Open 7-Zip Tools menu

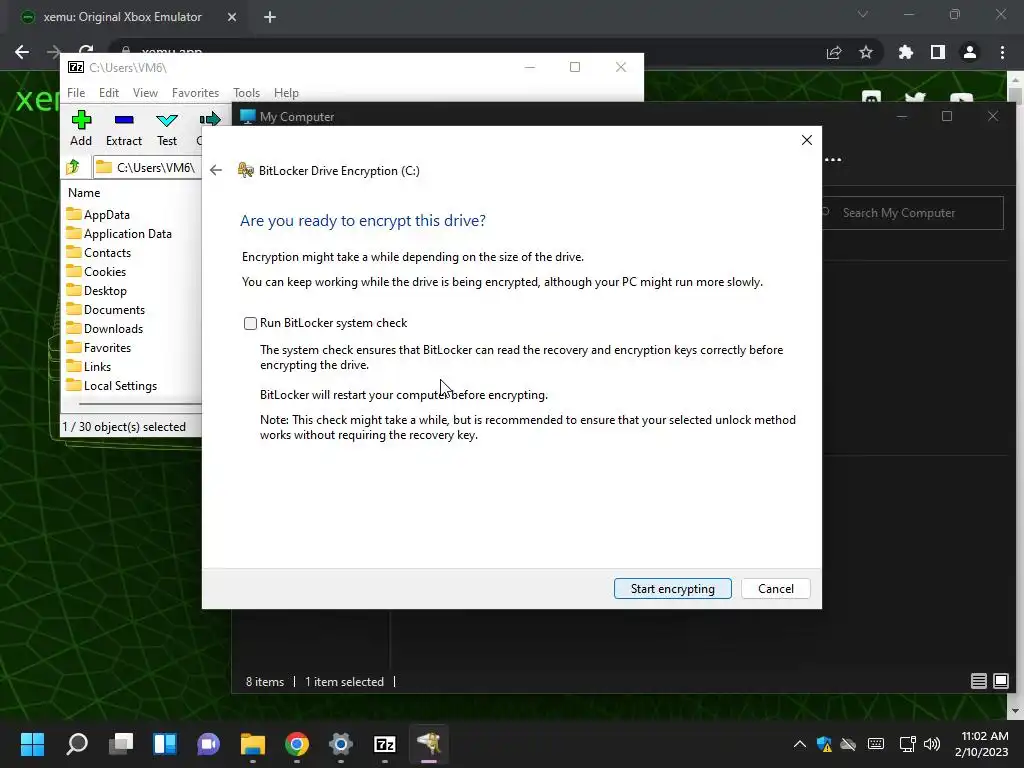246,93
